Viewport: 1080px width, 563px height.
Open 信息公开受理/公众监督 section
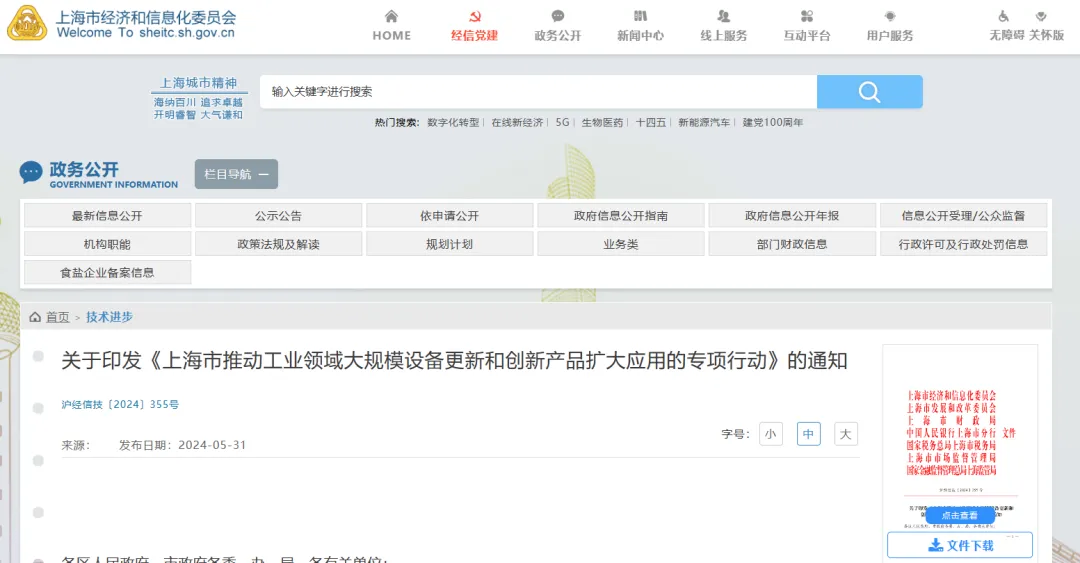tap(964, 216)
